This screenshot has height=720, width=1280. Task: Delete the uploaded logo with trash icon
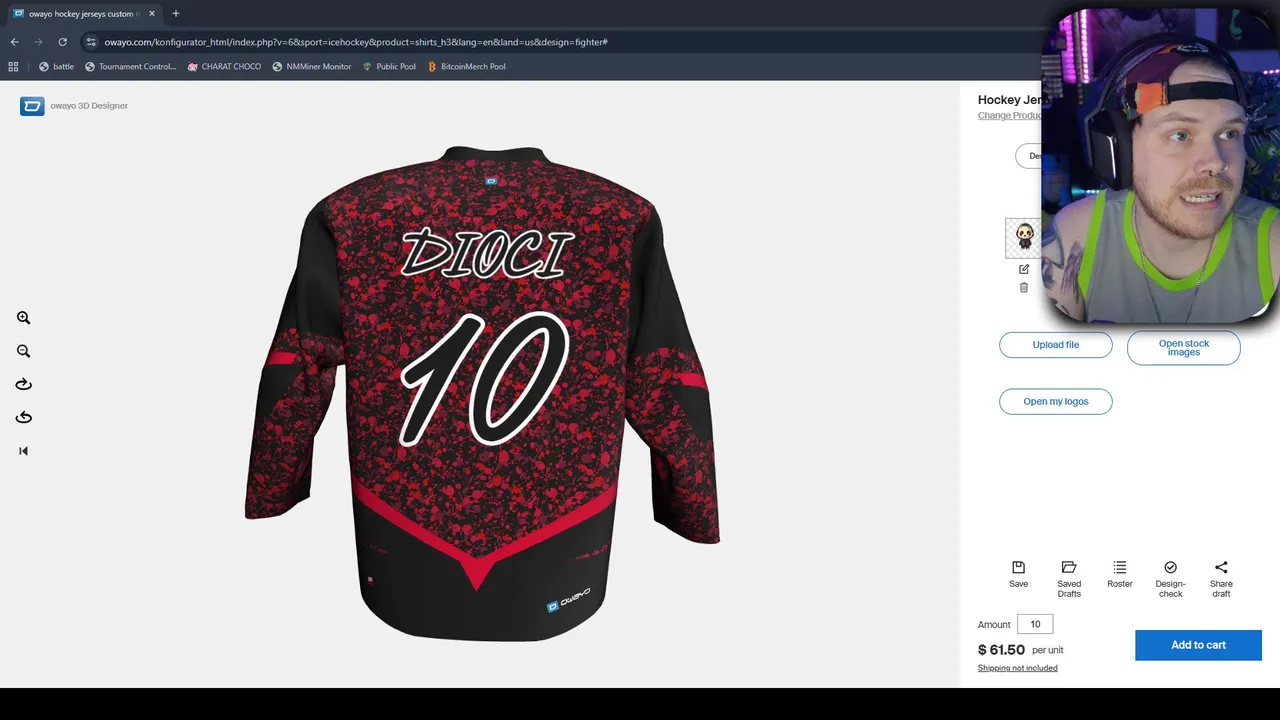pos(1023,287)
